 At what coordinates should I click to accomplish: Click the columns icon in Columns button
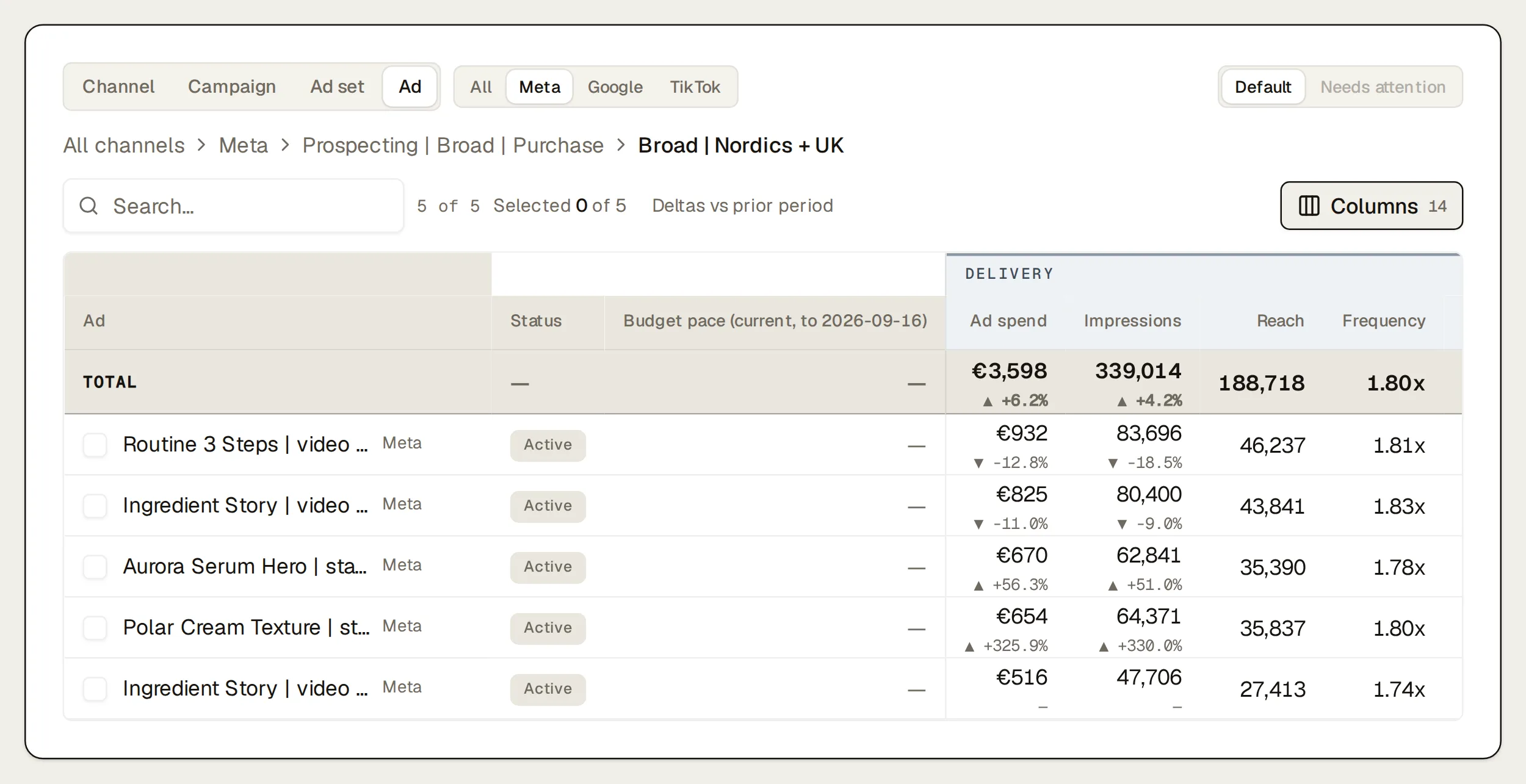click(x=1309, y=206)
